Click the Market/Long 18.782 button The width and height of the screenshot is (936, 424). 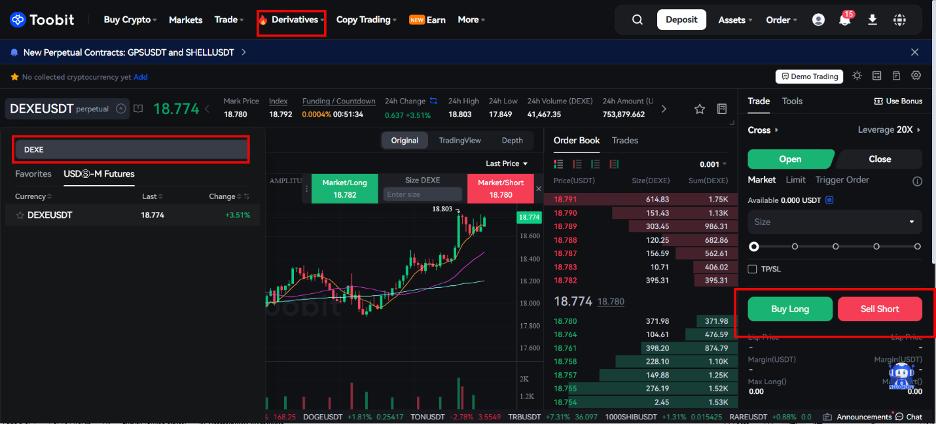344,189
